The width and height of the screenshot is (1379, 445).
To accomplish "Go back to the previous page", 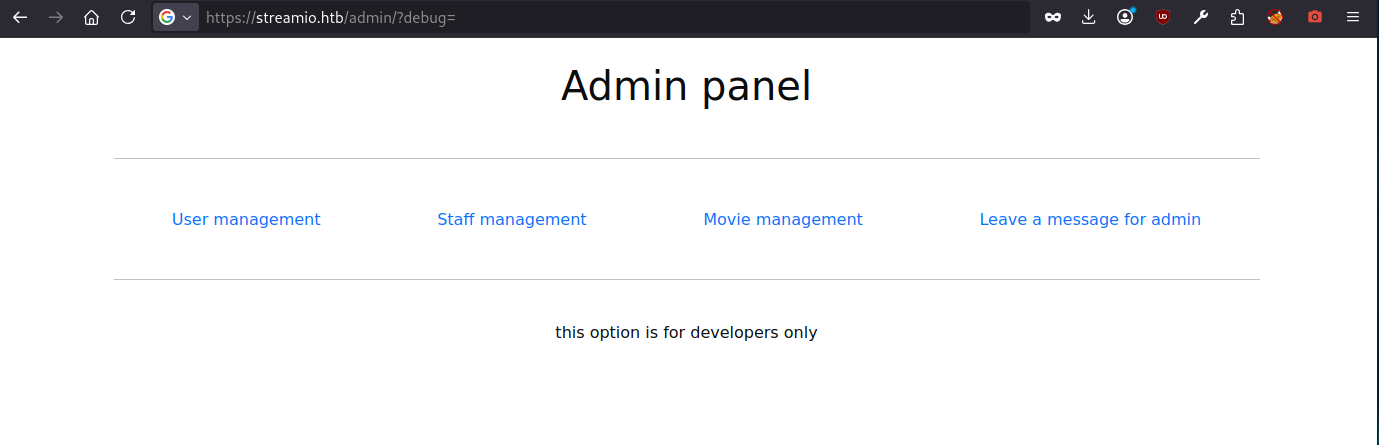I will click(x=20, y=17).
